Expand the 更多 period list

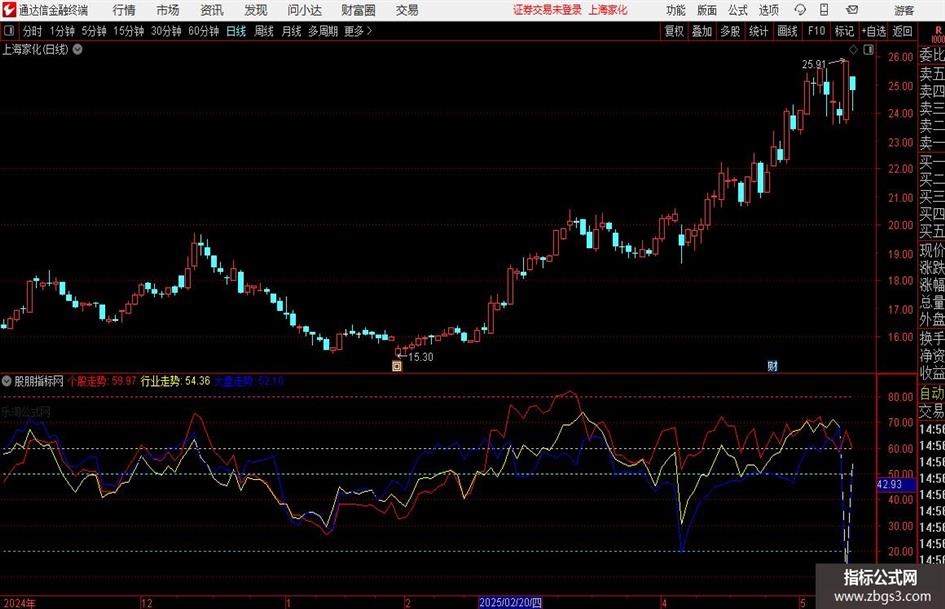coord(358,31)
